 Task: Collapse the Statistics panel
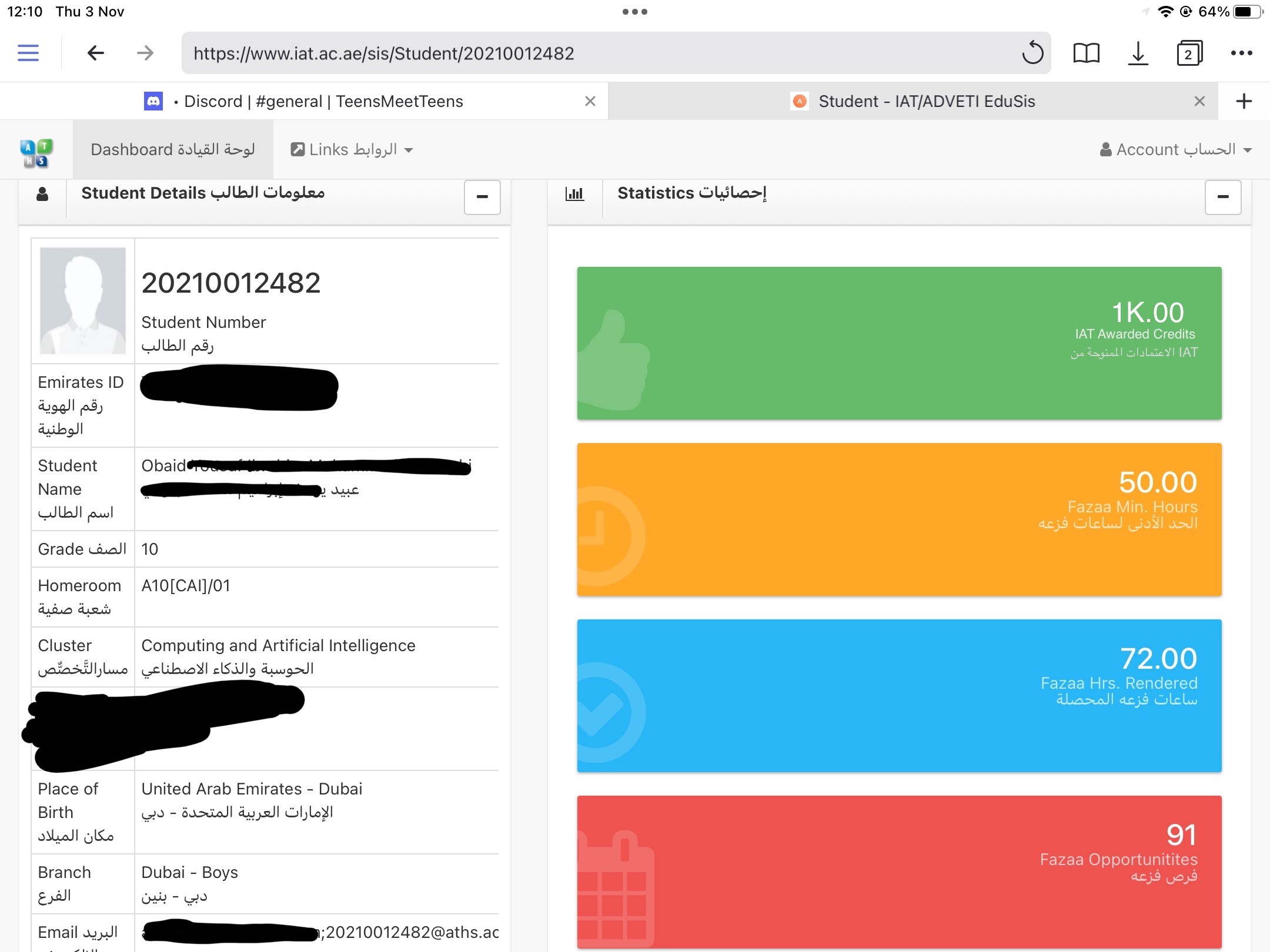pos(1223,197)
